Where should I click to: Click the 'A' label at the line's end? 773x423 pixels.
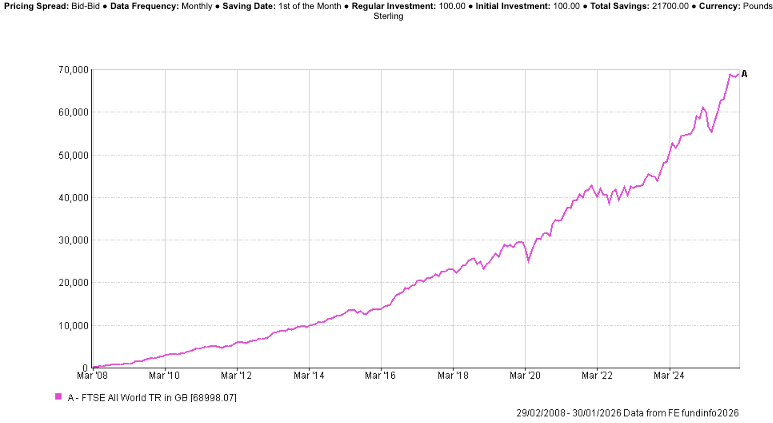pyautogui.click(x=744, y=73)
